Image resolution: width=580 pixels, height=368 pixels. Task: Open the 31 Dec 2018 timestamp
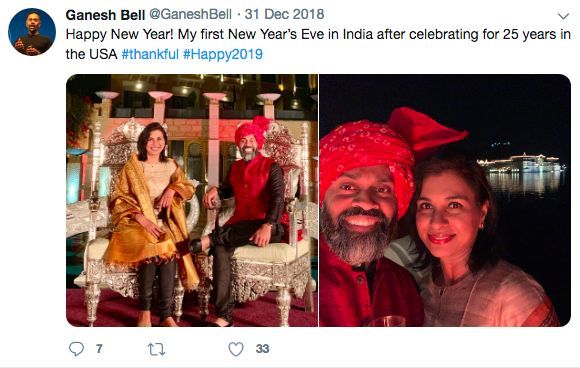[284, 14]
